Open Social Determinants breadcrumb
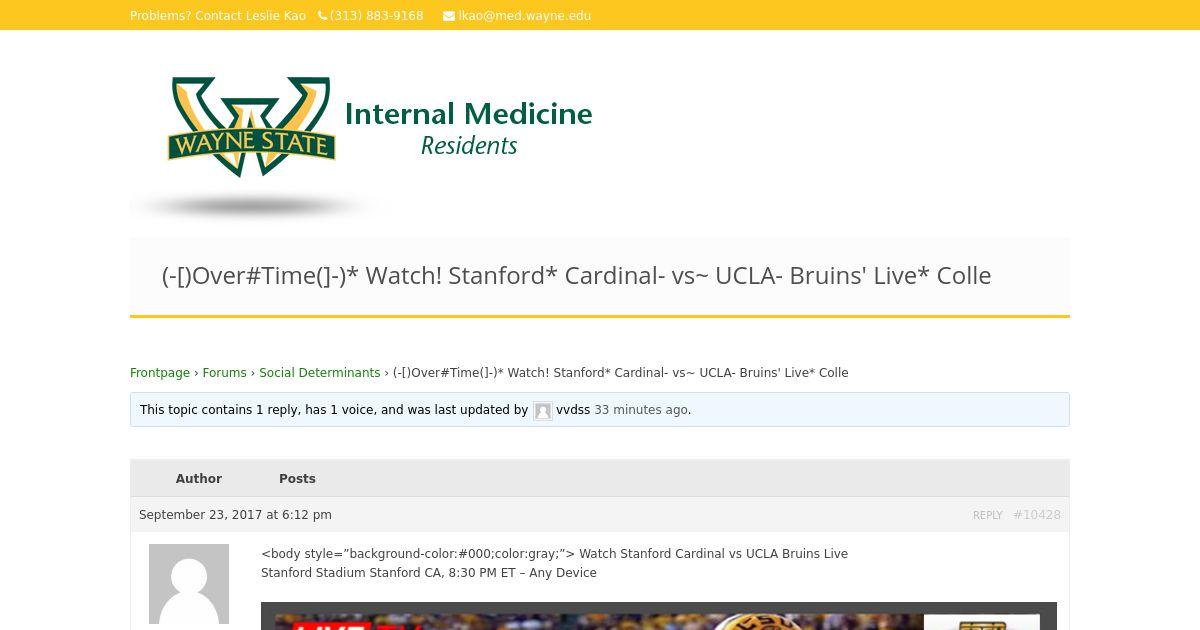 (x=320, y=373)
